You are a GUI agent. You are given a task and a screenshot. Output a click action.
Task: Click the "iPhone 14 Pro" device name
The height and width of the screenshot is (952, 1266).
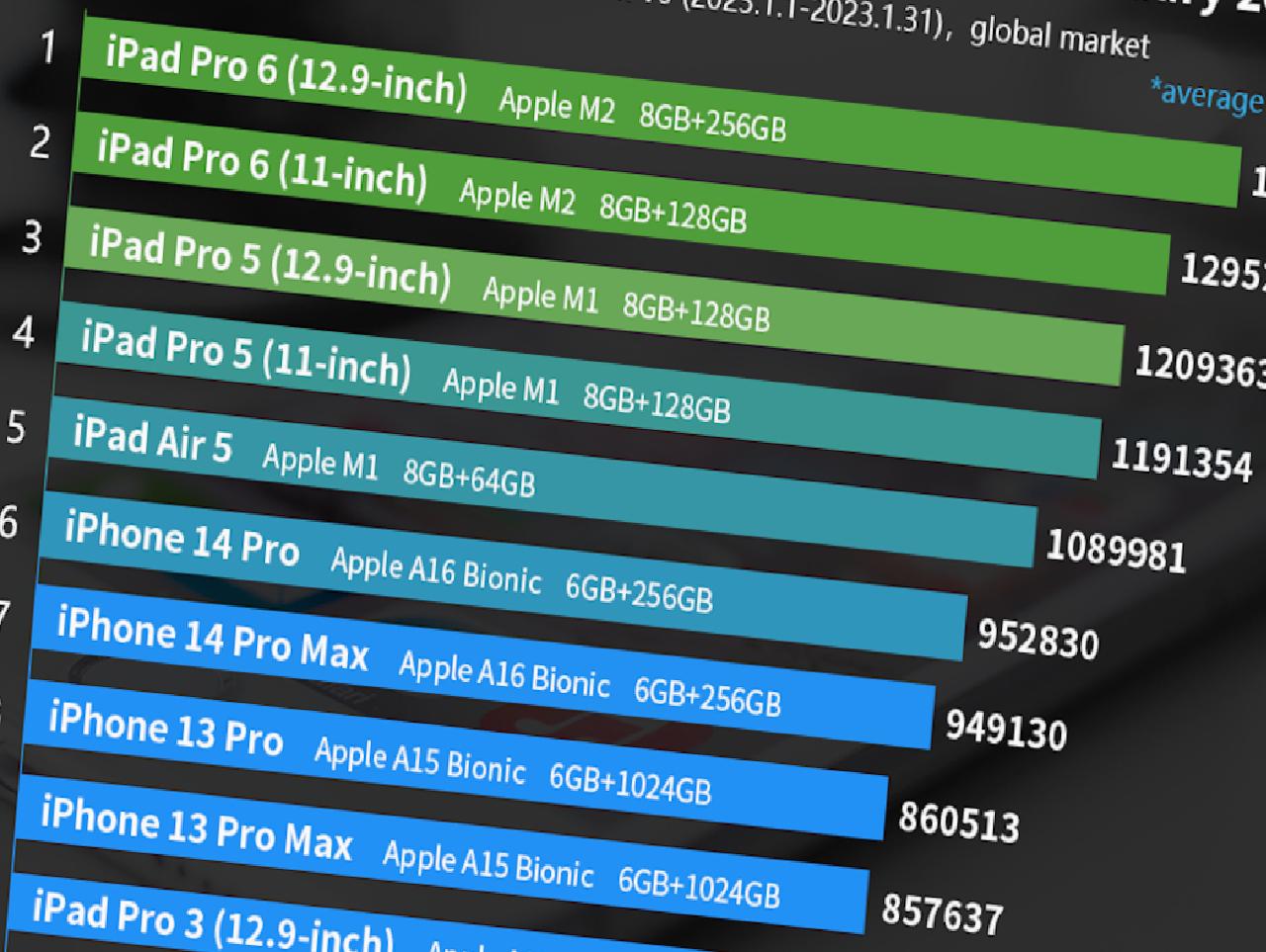[x=182, y=539]
